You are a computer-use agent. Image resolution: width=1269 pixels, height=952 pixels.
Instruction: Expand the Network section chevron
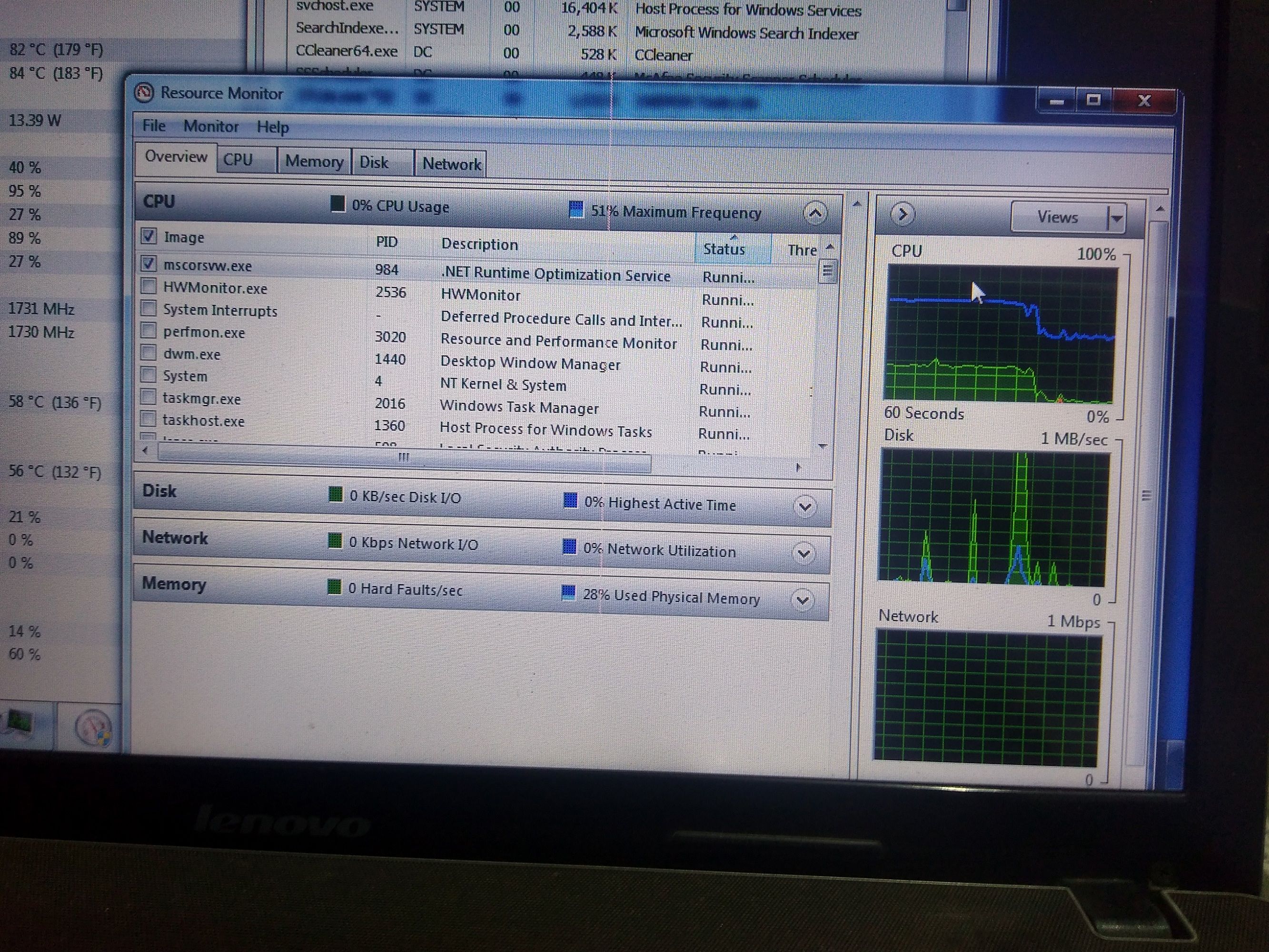click(x=804, y=554)
